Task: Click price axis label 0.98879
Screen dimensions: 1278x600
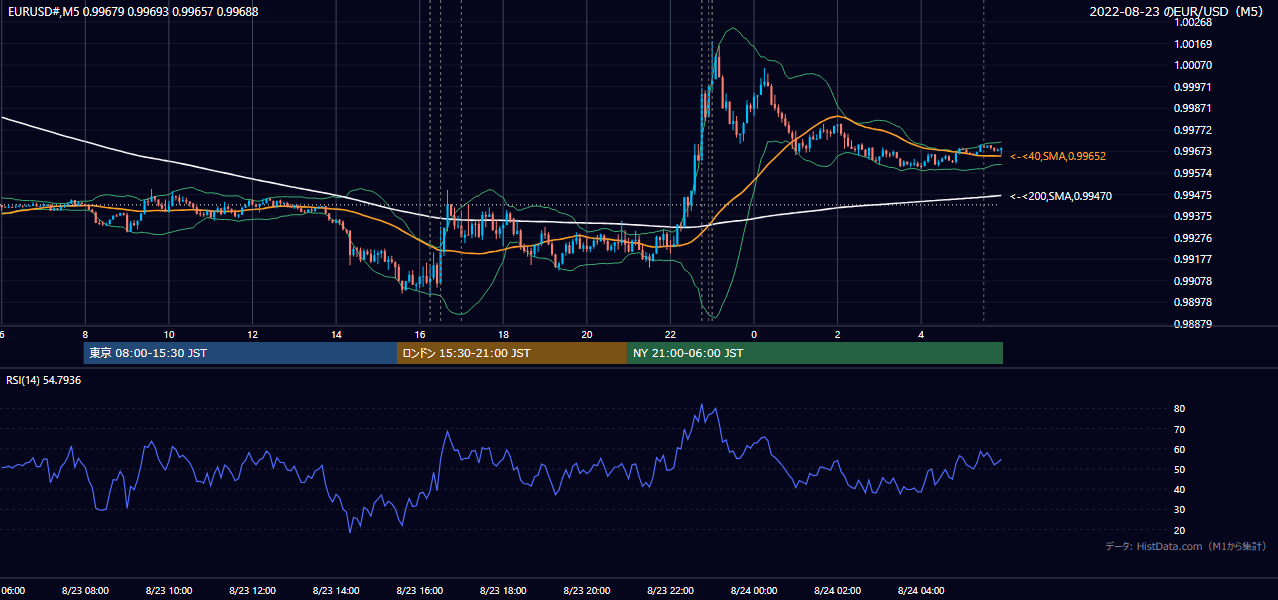Action: click(1194, 324)
